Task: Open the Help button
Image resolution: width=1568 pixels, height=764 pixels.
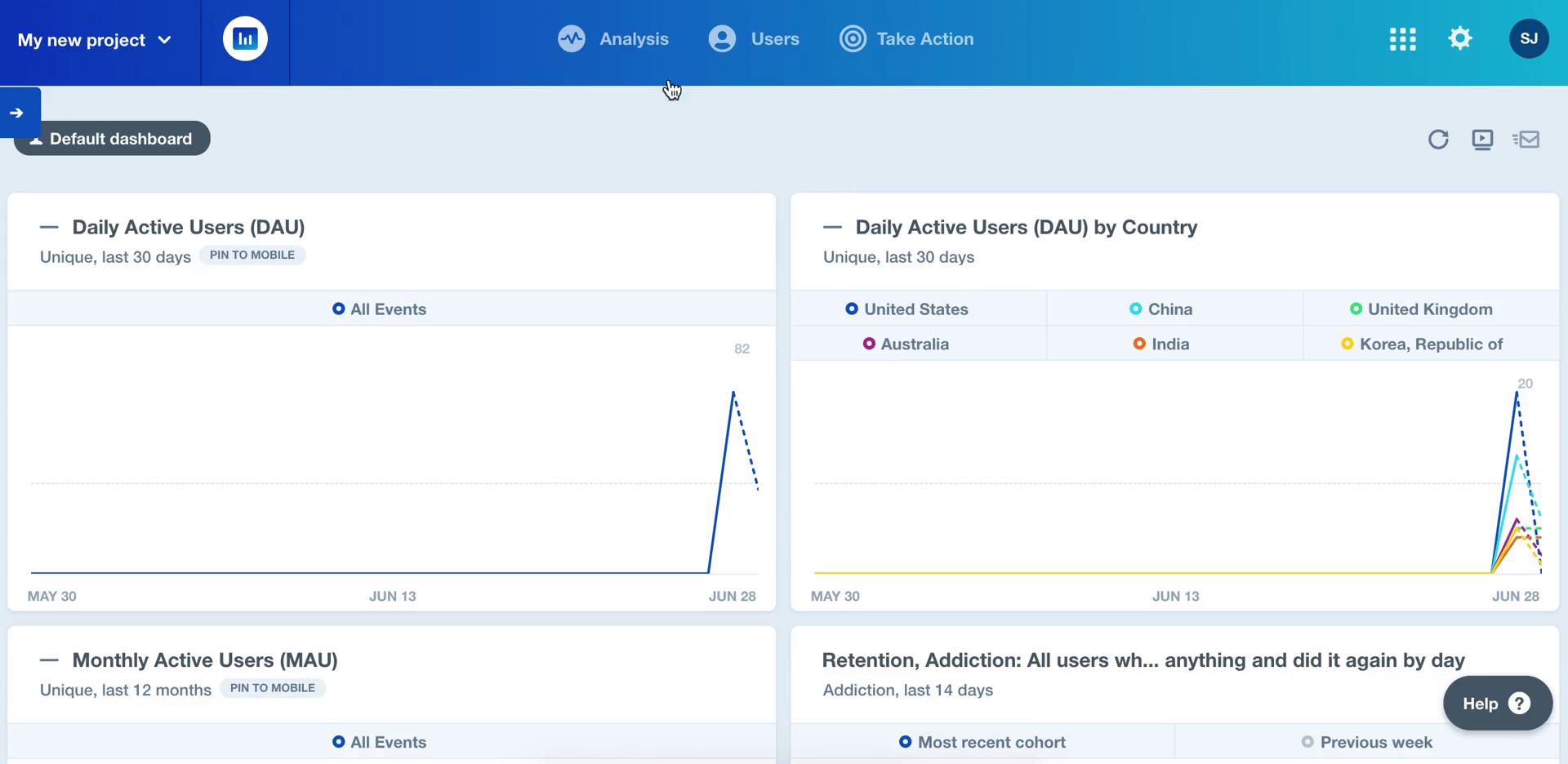Action: coord(1497,704)
